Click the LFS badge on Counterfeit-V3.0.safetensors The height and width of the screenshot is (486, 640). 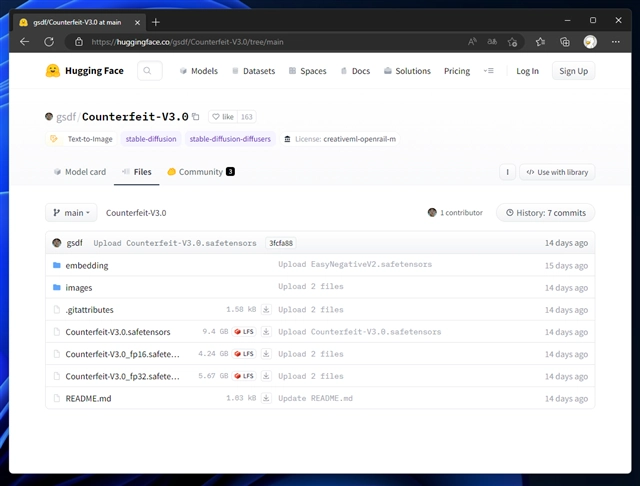point(244,332)
